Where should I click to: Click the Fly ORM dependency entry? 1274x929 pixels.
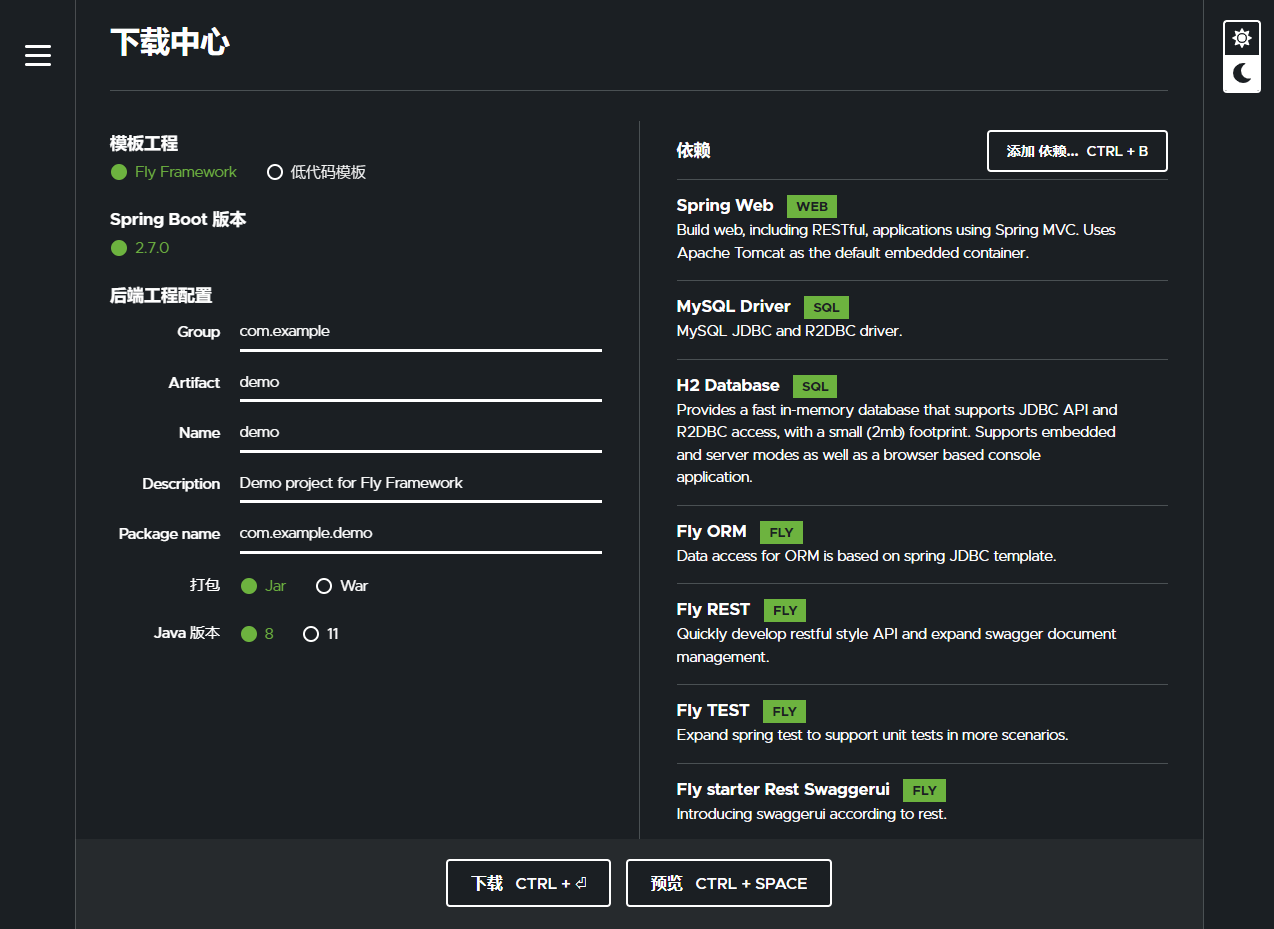tap(711, 532)
